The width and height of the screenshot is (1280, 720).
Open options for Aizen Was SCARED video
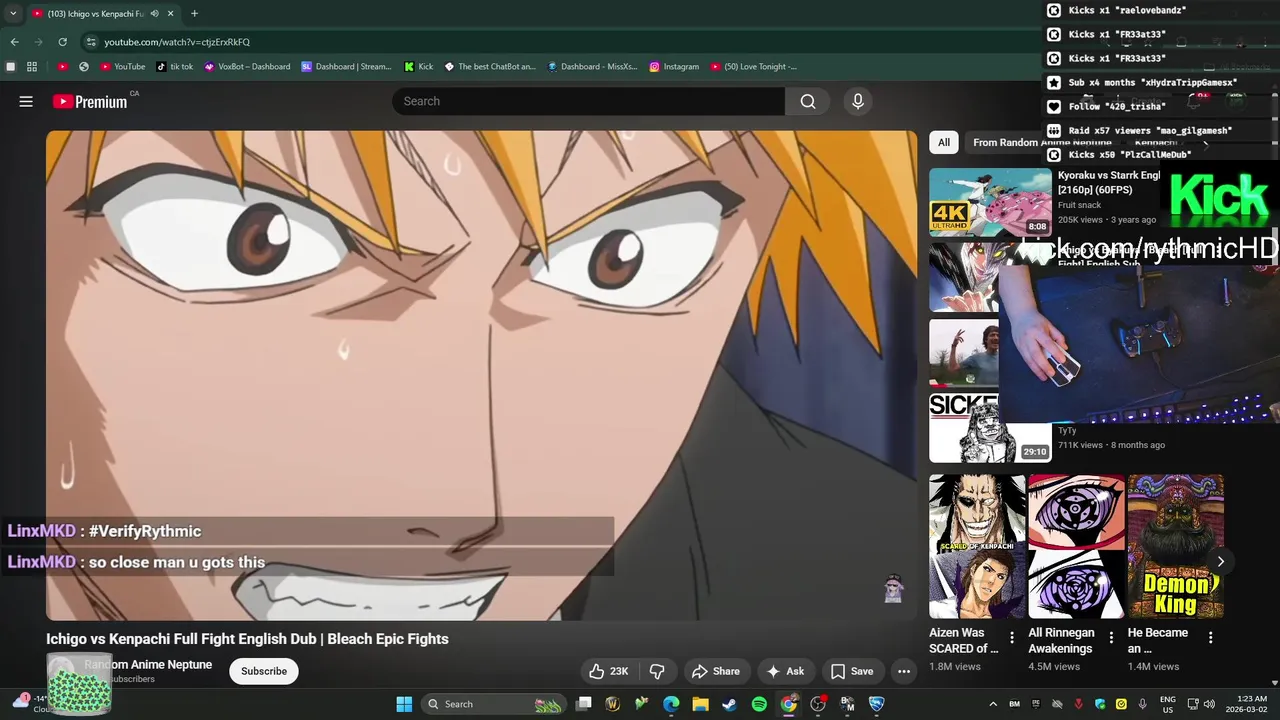tap(1012, 637)
